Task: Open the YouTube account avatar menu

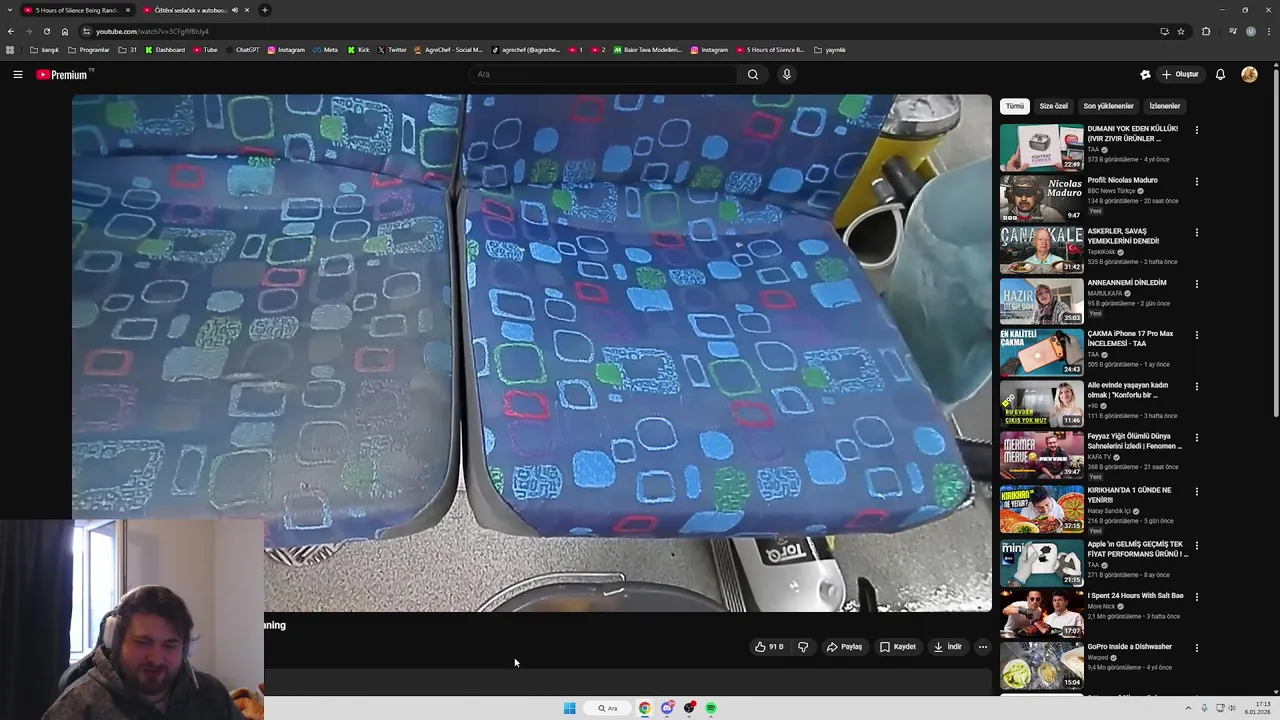Action: [1249, 74]
